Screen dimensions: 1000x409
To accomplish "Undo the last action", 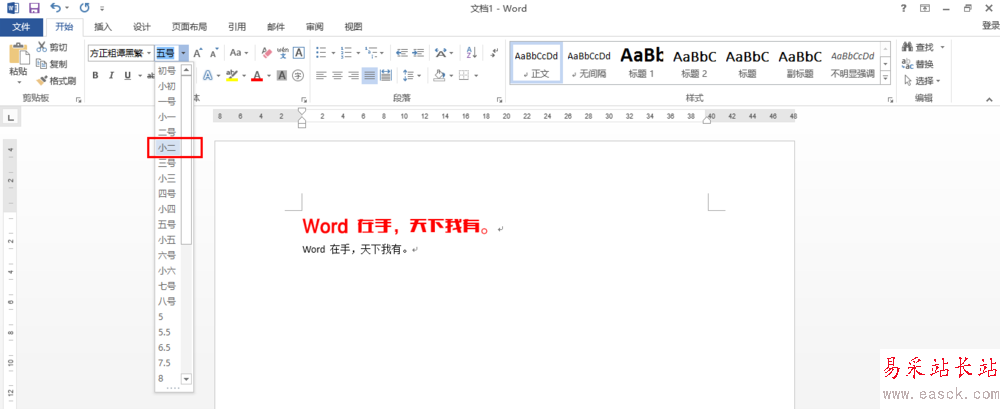I will tap(55, 8).
